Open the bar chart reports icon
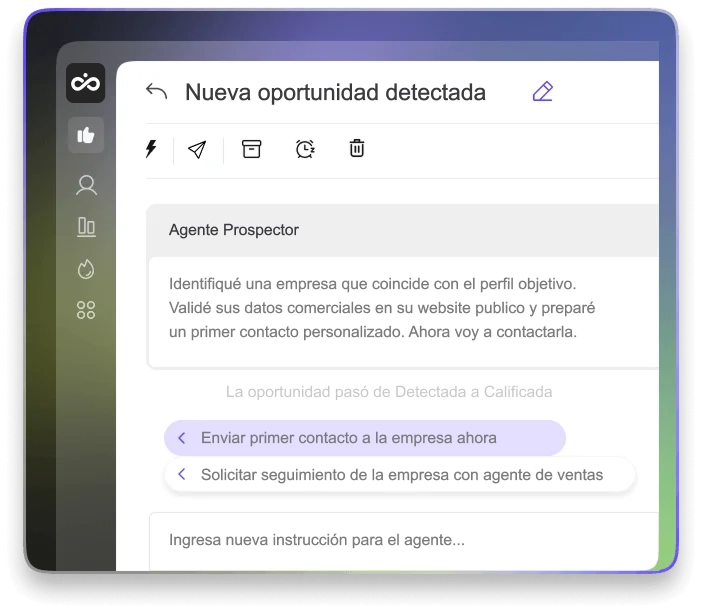This screenshot has height=612, width=702. (x=86, y=227)
